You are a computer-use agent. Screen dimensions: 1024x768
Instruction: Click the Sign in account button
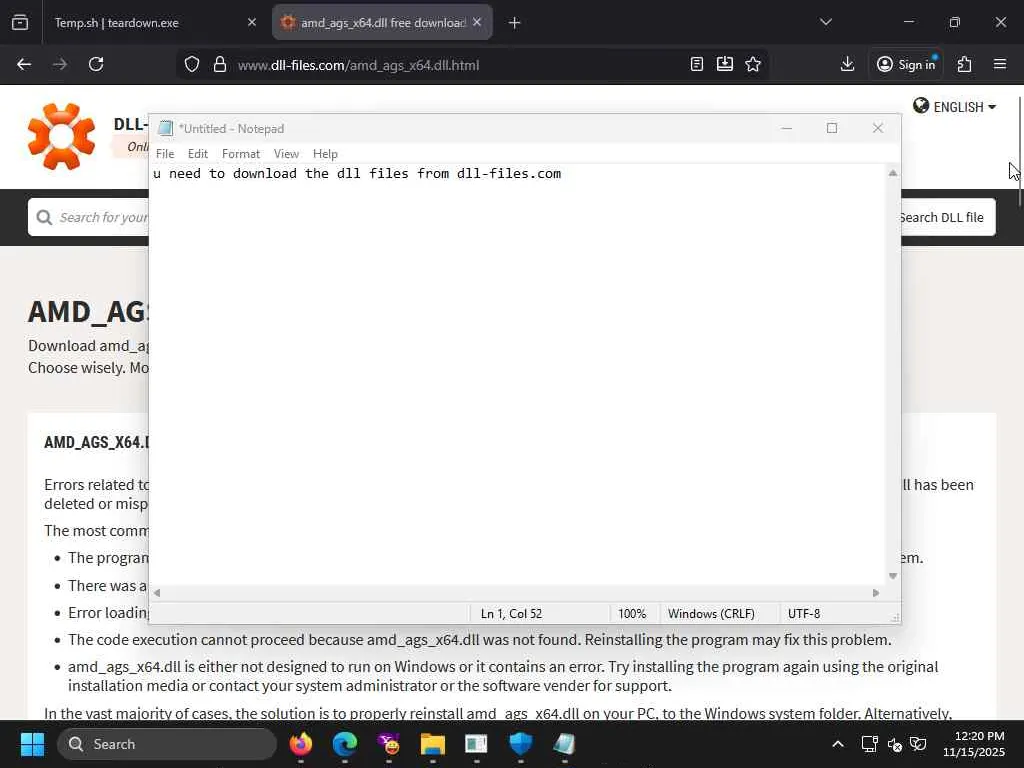(906, 64)
